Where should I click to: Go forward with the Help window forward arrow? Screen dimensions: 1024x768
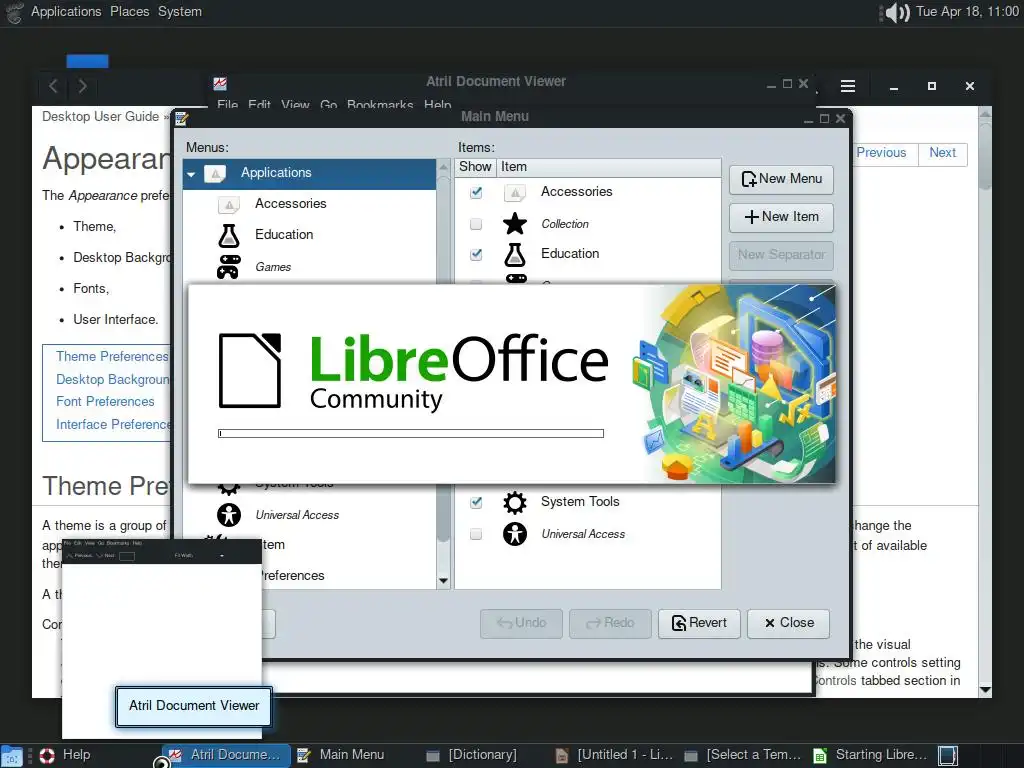point(82,86)
